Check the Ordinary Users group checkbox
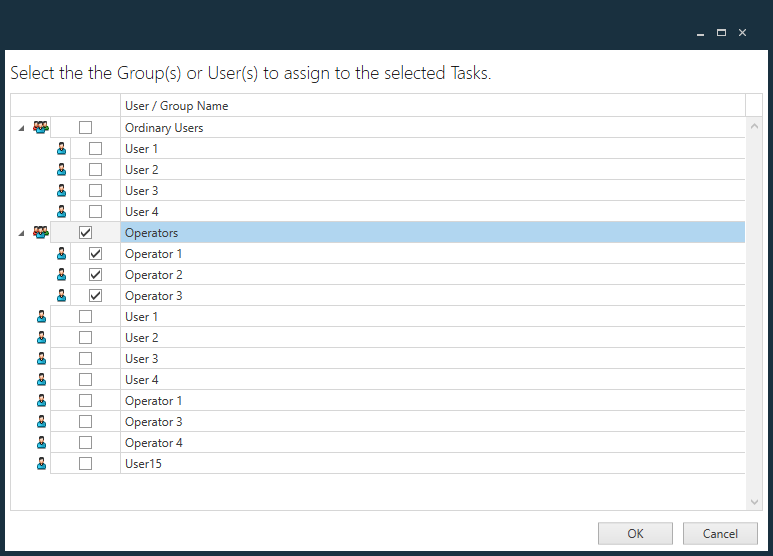 (x=86, y=128)
